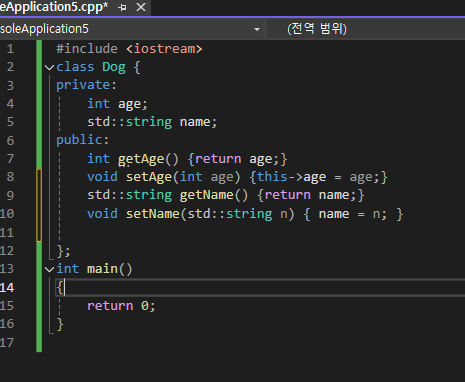This screenshot has width=465, height=382.
Task: Open the (전역 범위) scope dropdown
Action: [x=366, y=29]
